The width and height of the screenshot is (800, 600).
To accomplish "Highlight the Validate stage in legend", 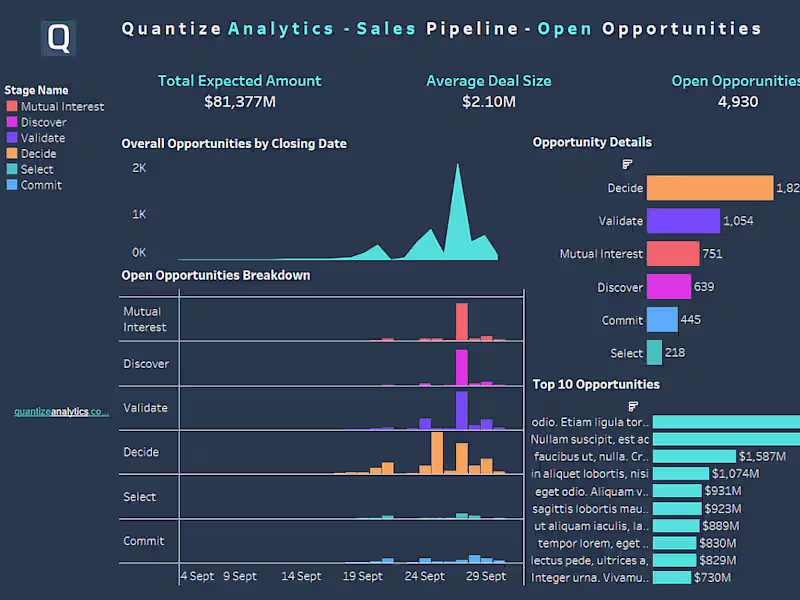I will point(42,138).
